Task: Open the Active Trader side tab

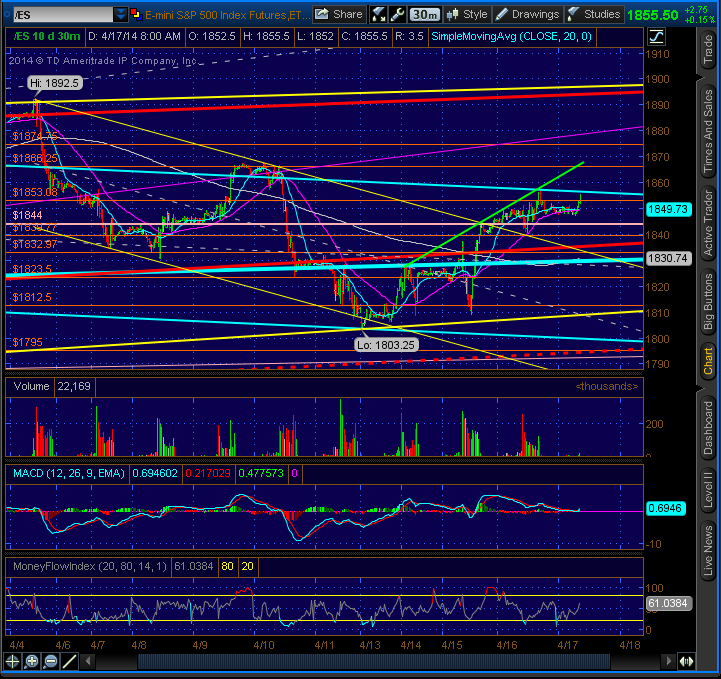Action: point(709,223)
